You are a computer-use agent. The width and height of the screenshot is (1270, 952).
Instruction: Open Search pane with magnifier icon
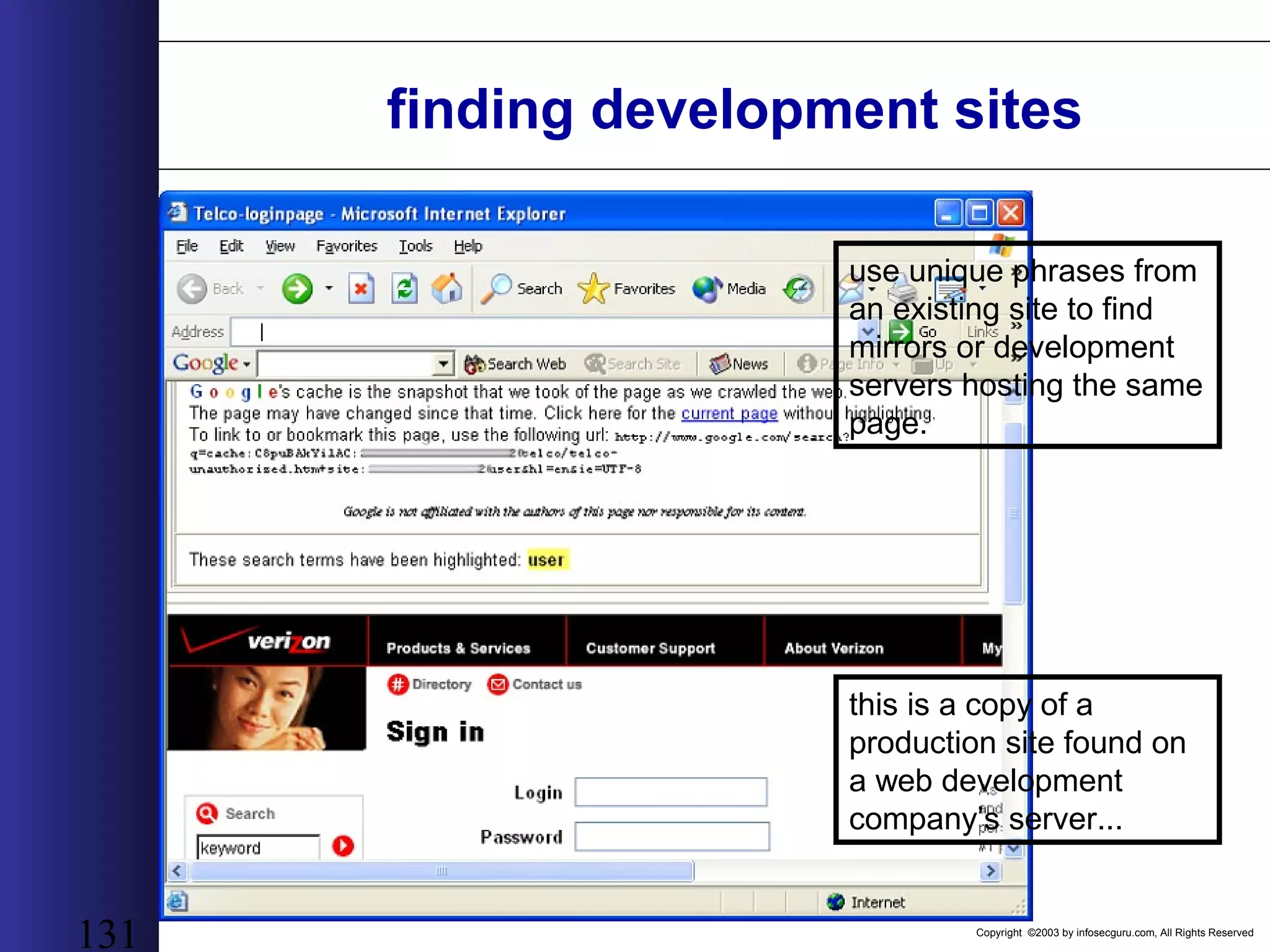click(495, 289)
